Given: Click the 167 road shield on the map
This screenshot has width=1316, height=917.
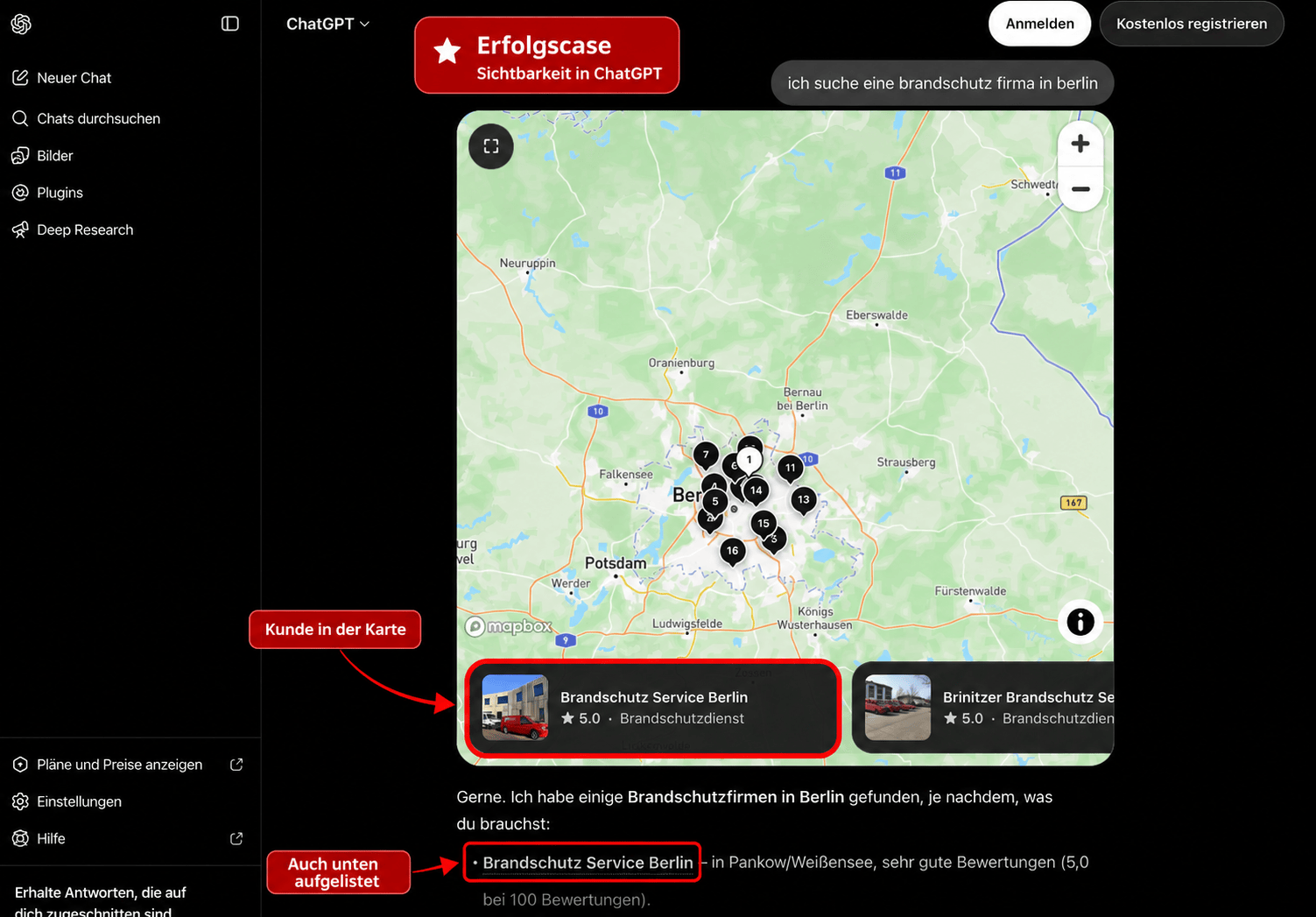Looking at the screenshot, I should (x=1073, y=503).
